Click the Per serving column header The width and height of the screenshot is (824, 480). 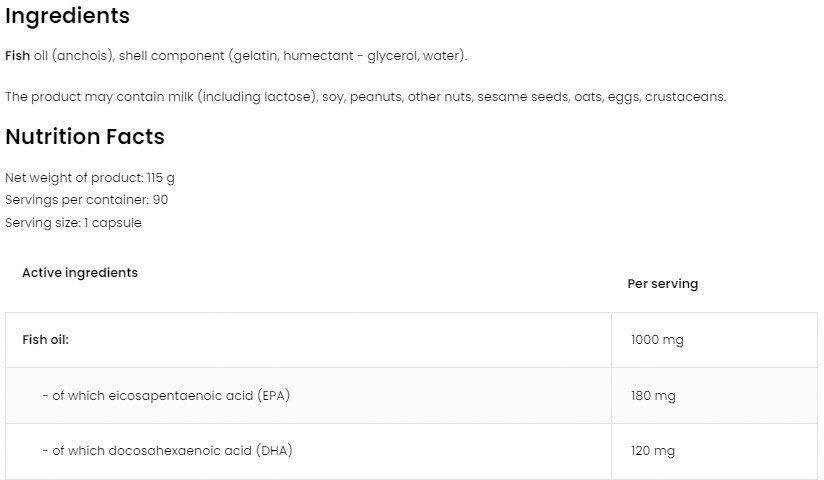pos(662,284)
